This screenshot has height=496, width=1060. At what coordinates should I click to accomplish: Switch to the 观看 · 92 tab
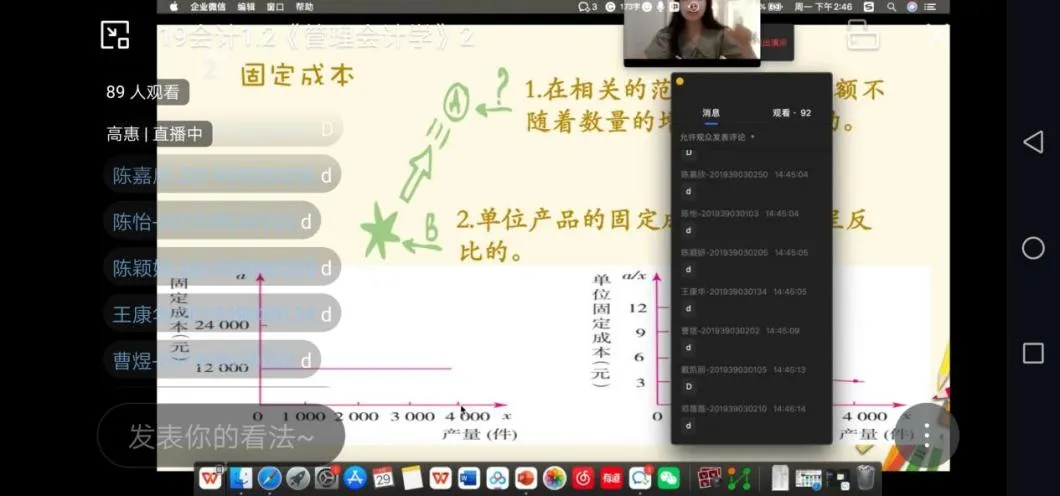[791, 113]
